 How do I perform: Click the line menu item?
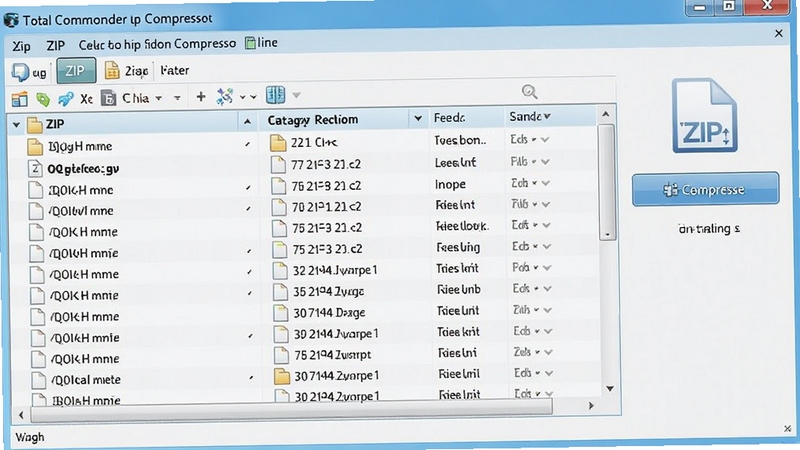click(261, 43)
